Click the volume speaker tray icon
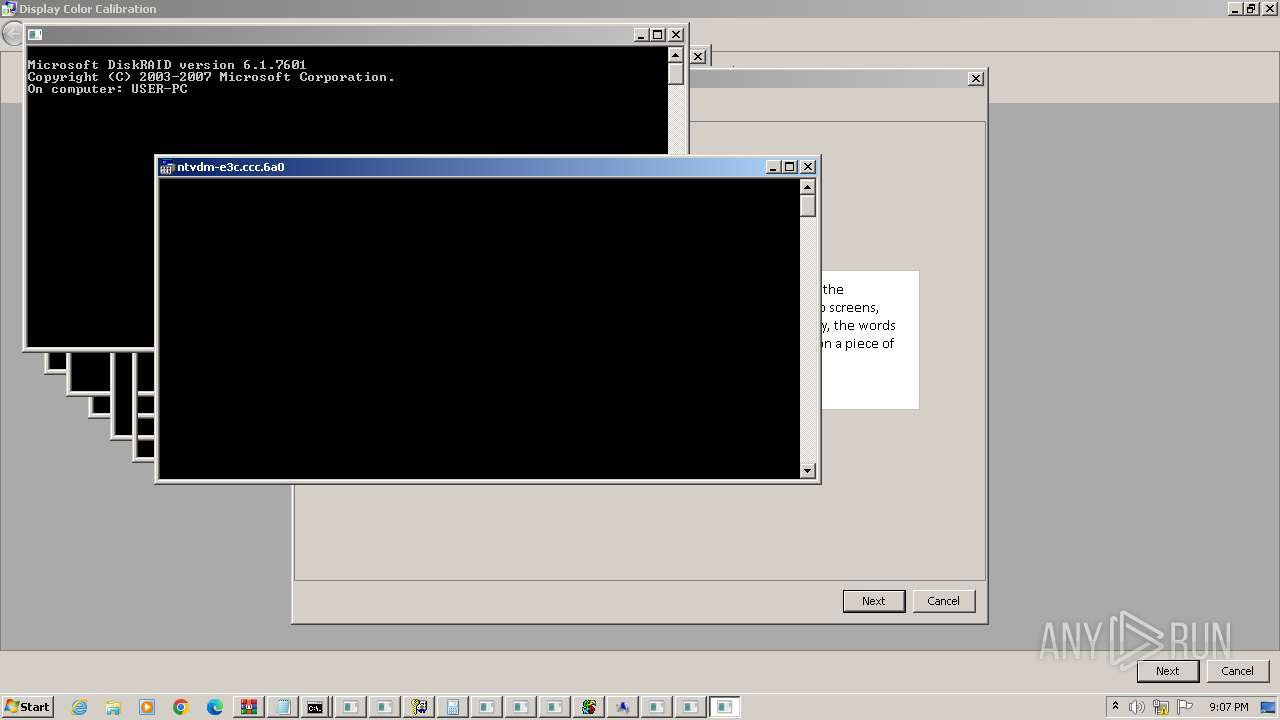This screenshot has height=720, width=1280. (1137, 707)
